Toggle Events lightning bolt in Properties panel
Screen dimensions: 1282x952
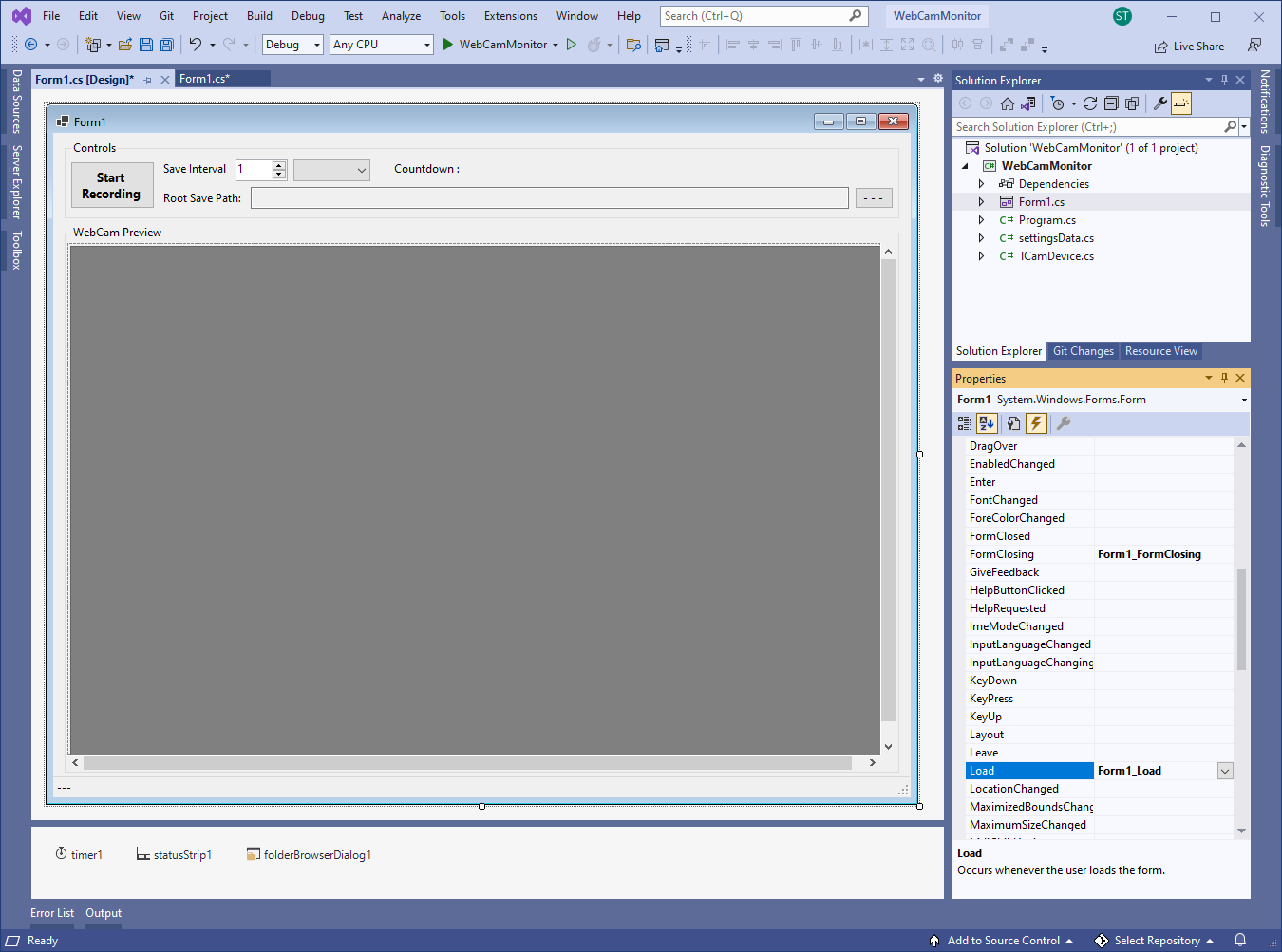tap(1036, 424)
